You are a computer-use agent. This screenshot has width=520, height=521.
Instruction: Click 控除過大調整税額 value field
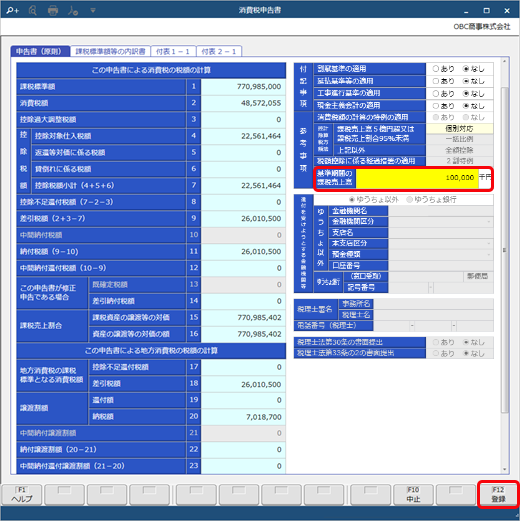tap(243, 120)
